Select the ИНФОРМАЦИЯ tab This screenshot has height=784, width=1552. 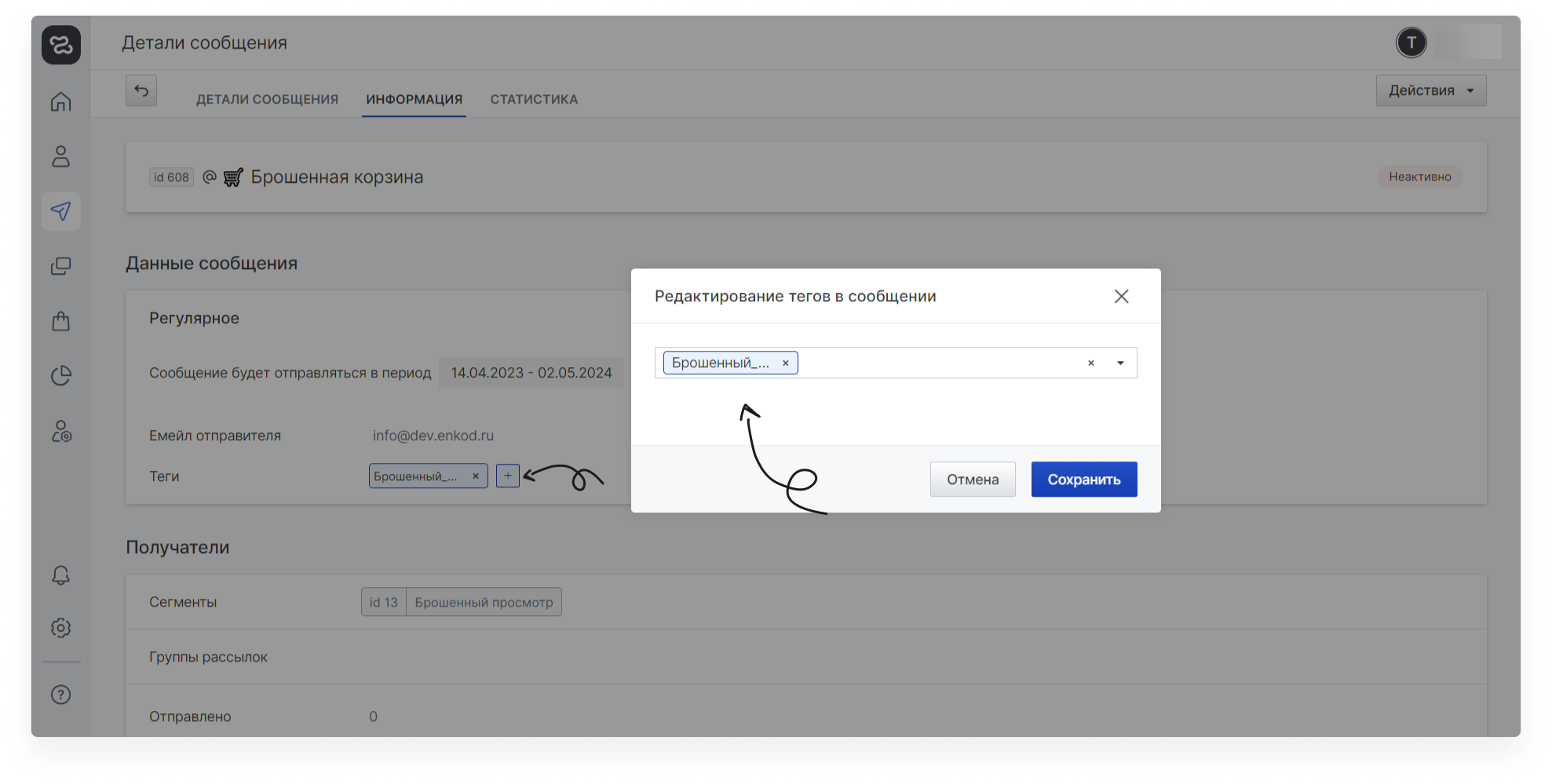[x=414, y=100]
